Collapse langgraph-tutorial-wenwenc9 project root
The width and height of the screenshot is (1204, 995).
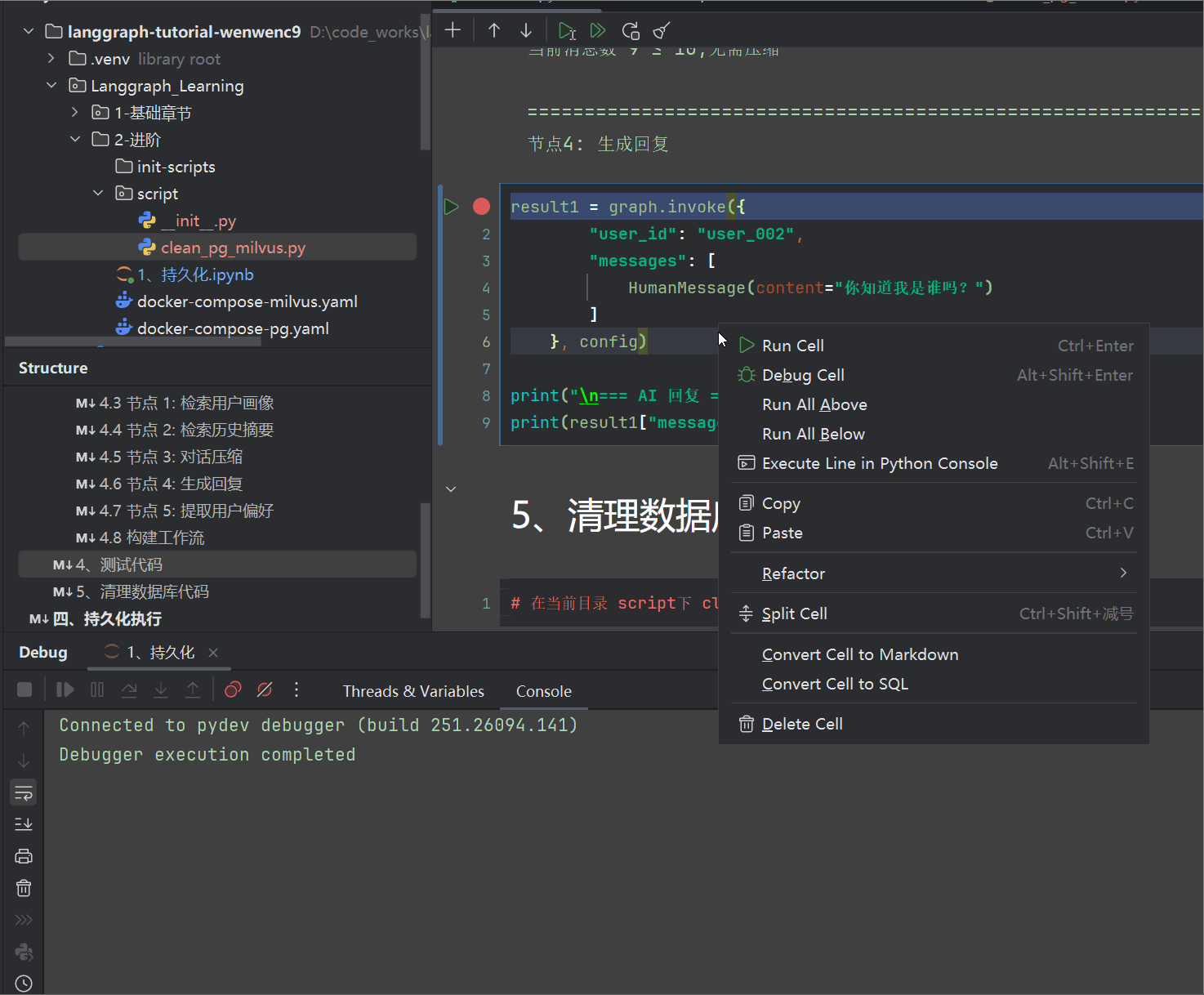[29, 32]
